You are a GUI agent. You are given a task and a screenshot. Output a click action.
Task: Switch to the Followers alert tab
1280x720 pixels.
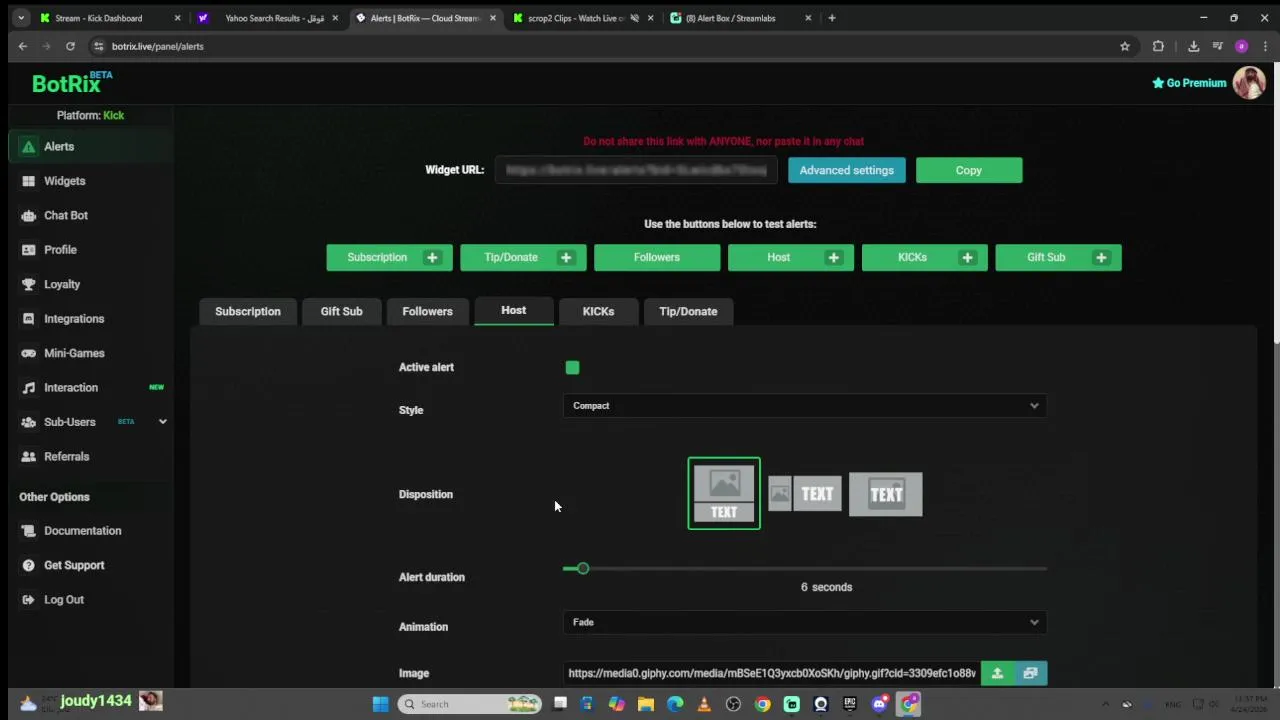click(427, 312)
